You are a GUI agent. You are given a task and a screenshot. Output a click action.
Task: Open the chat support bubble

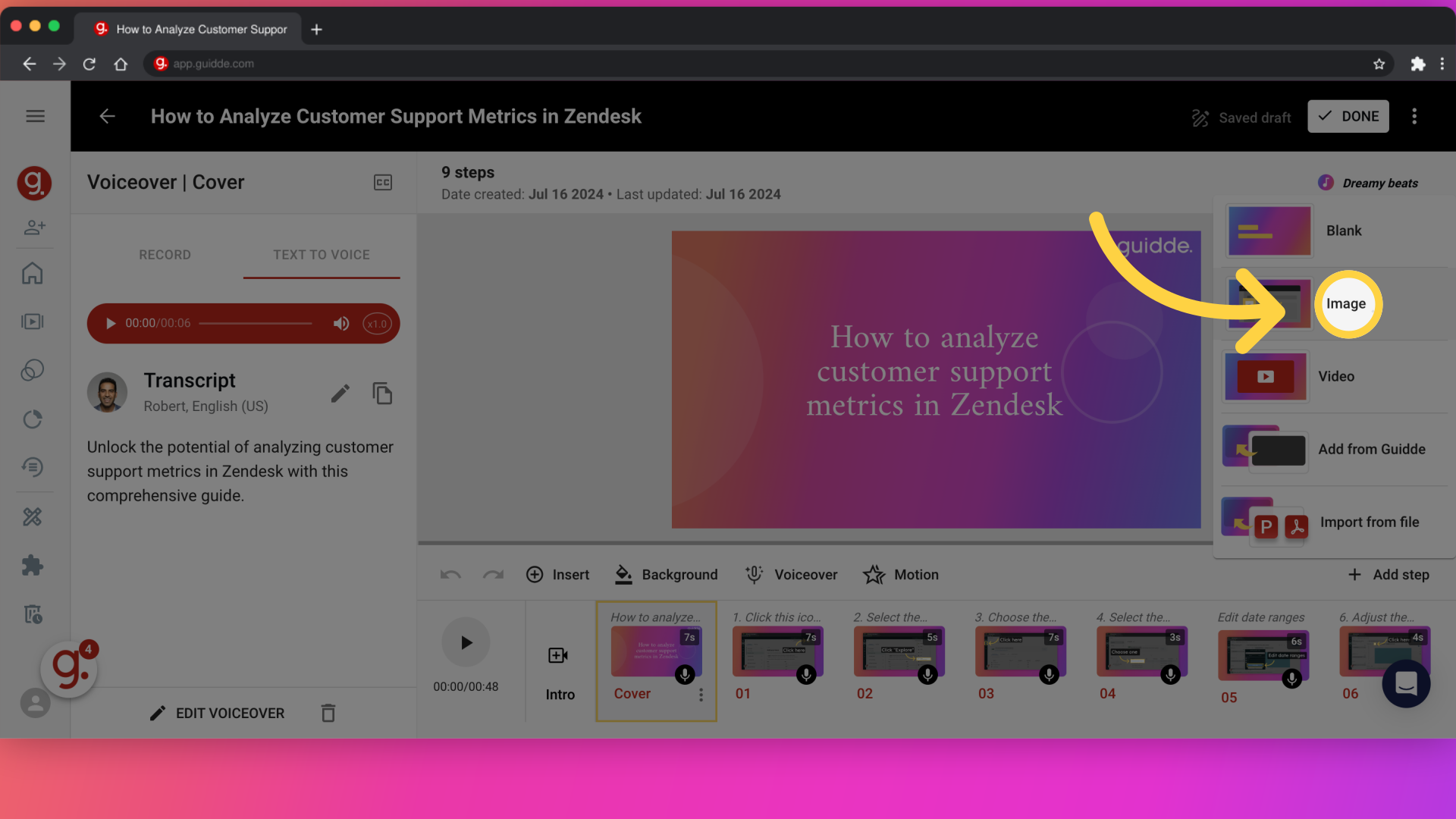pyautogui.click(x=1406, y=683)
